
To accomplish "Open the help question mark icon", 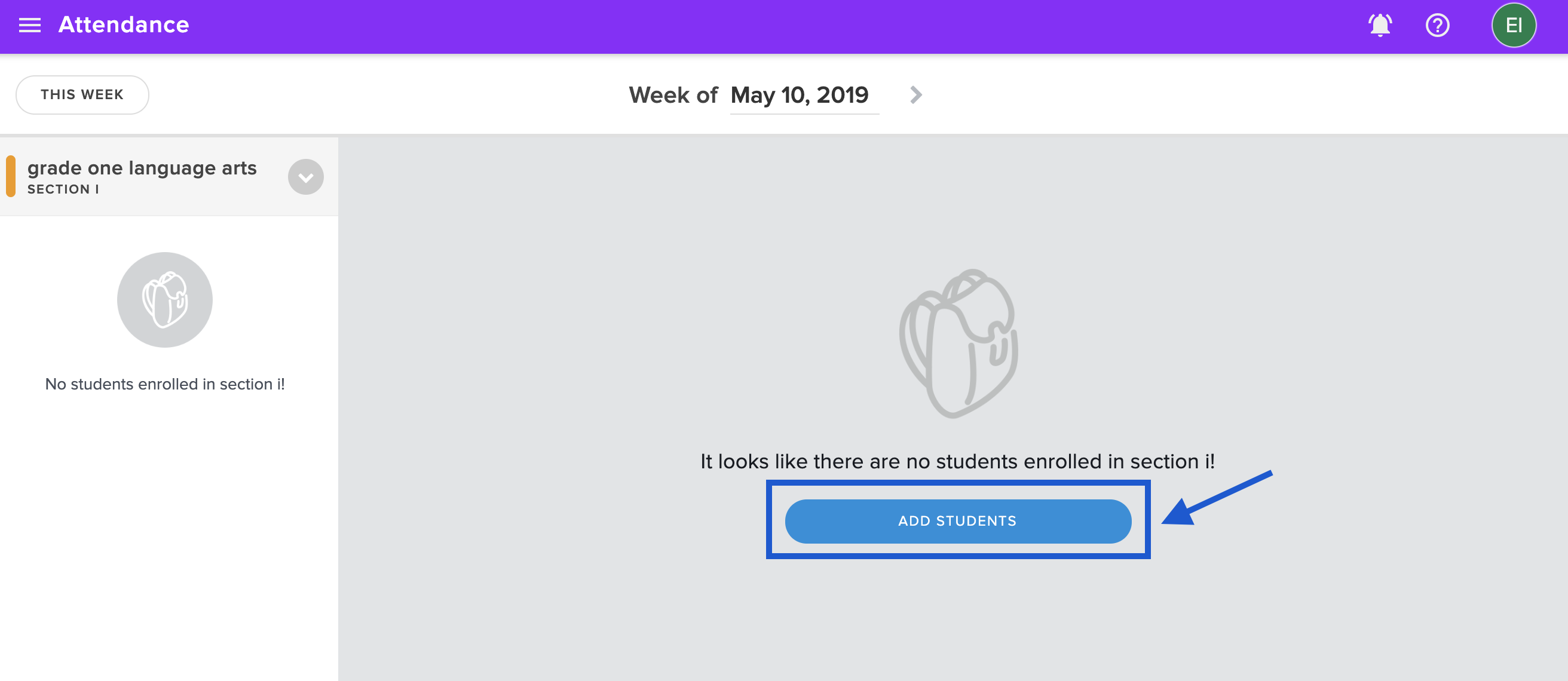I will pyautogui.click(x=1437, y=25).
